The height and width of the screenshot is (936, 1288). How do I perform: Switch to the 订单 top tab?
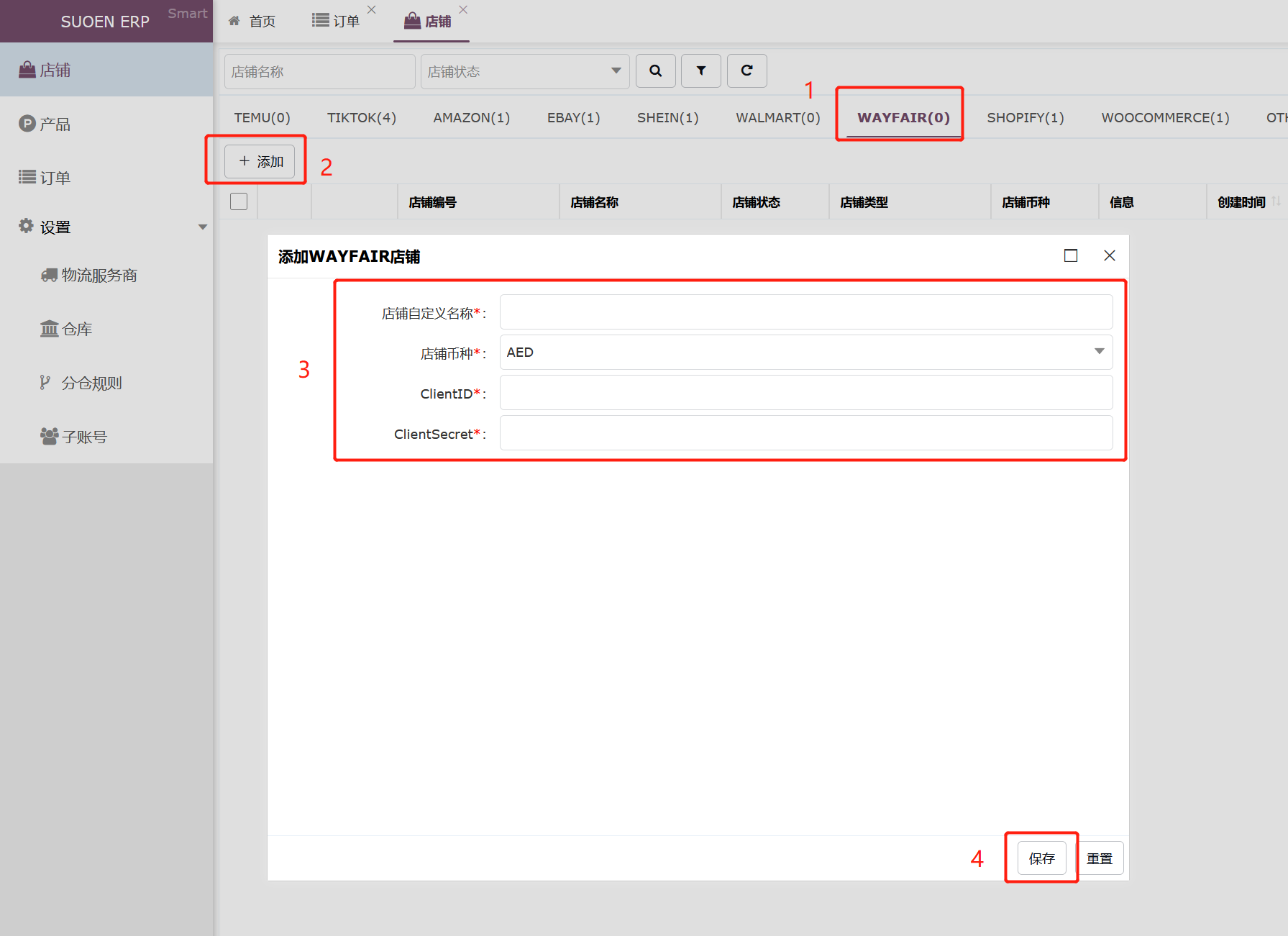pos(336,21)
